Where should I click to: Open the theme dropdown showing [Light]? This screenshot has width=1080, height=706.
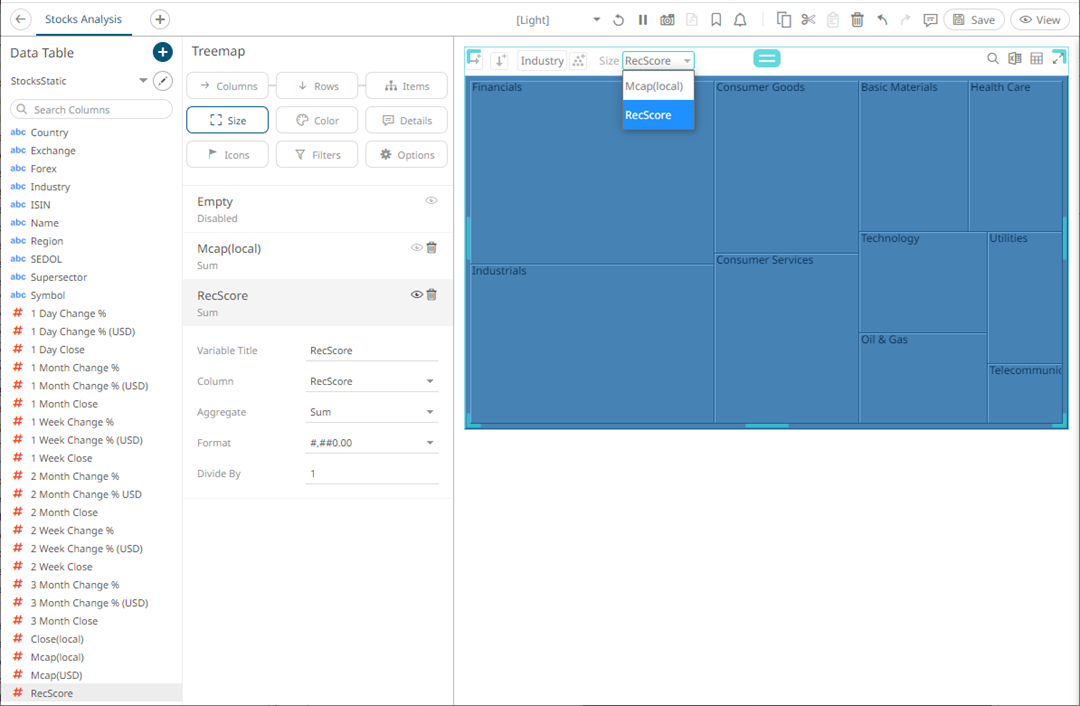pos(558,20)
